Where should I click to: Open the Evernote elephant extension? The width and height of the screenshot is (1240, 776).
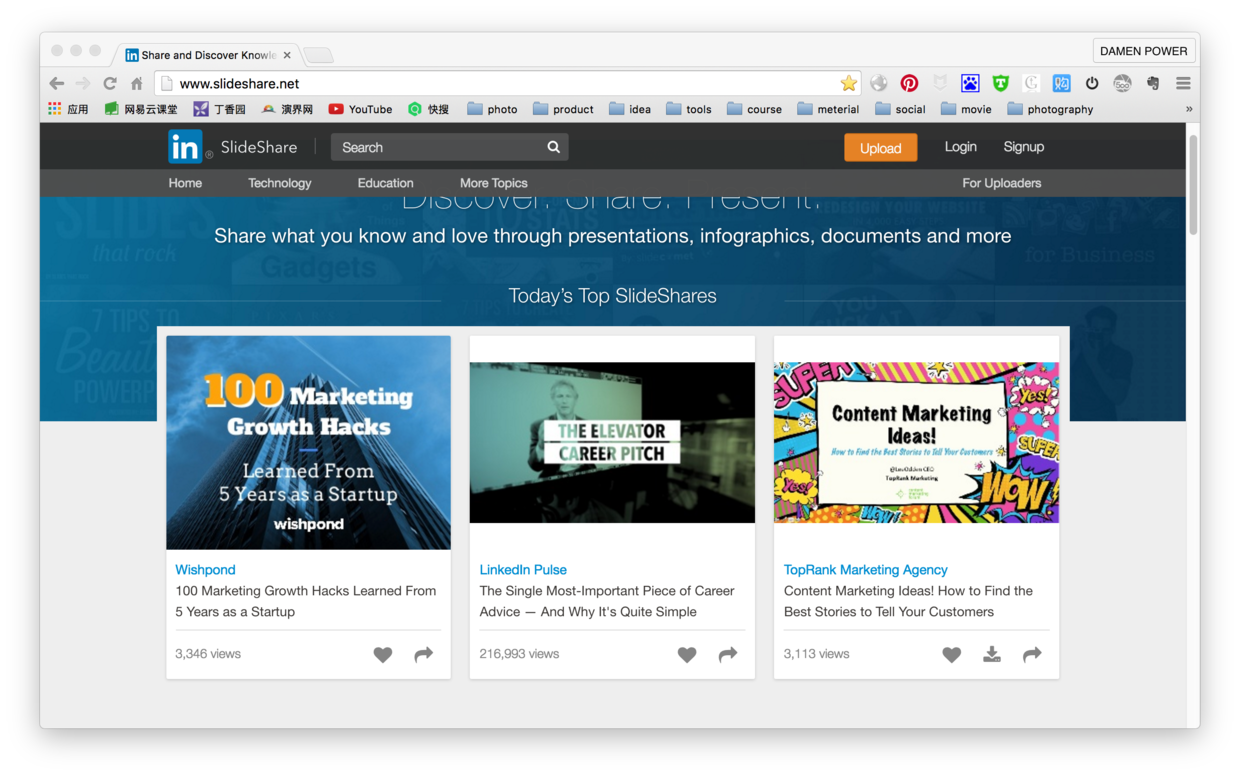point(1153,83)
